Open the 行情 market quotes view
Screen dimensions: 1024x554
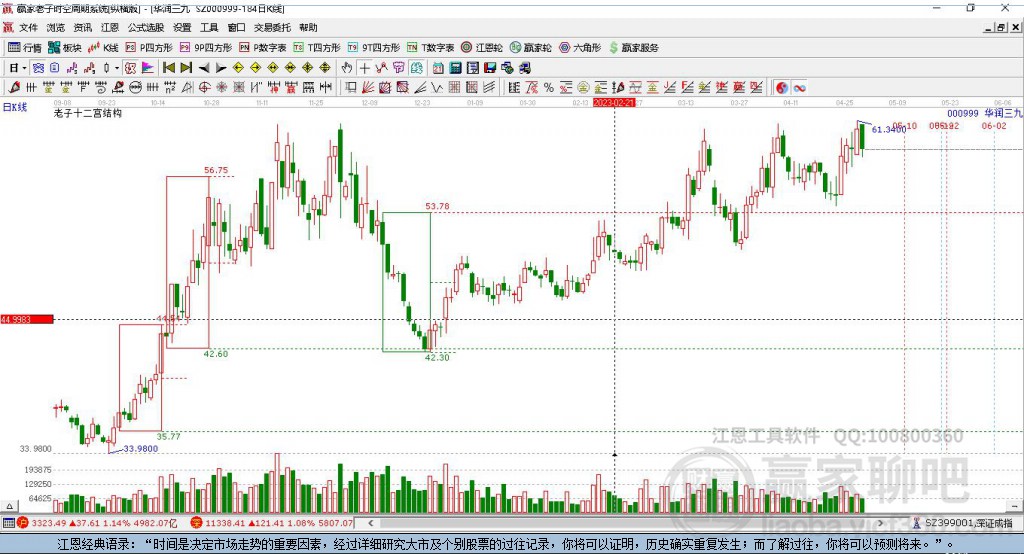click(24, 48)
